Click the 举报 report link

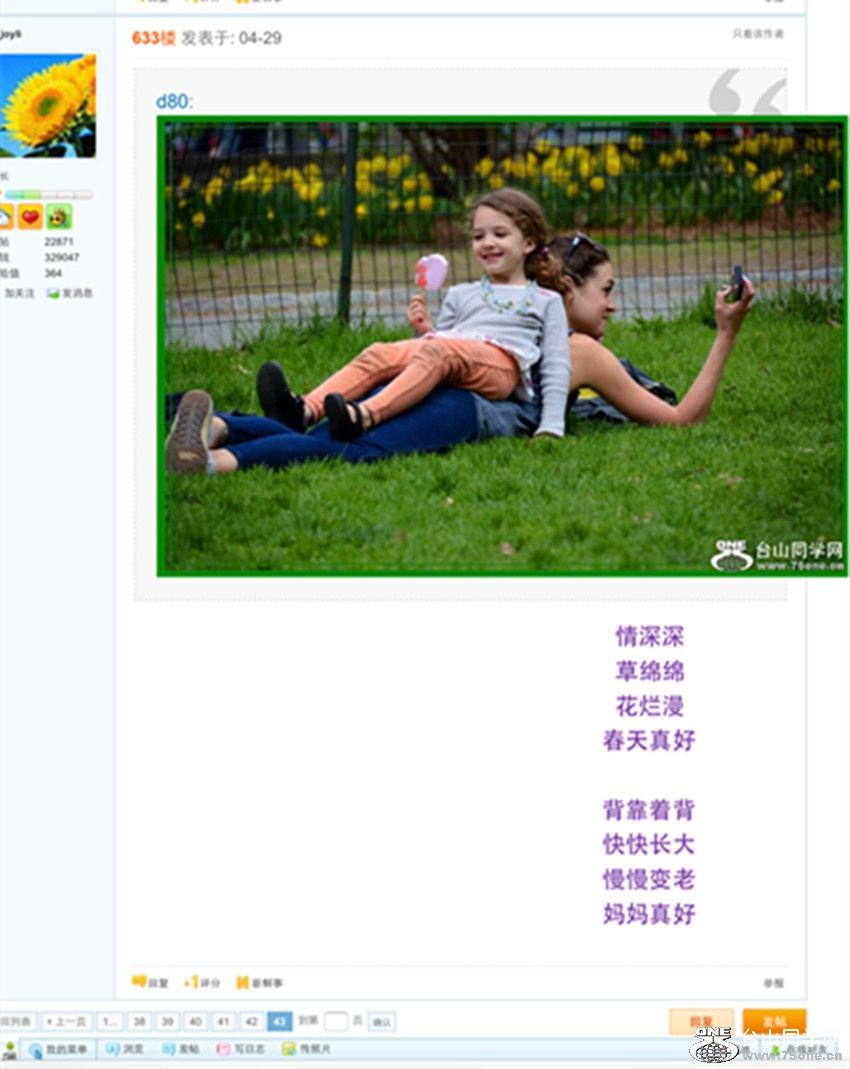point(773,982)
